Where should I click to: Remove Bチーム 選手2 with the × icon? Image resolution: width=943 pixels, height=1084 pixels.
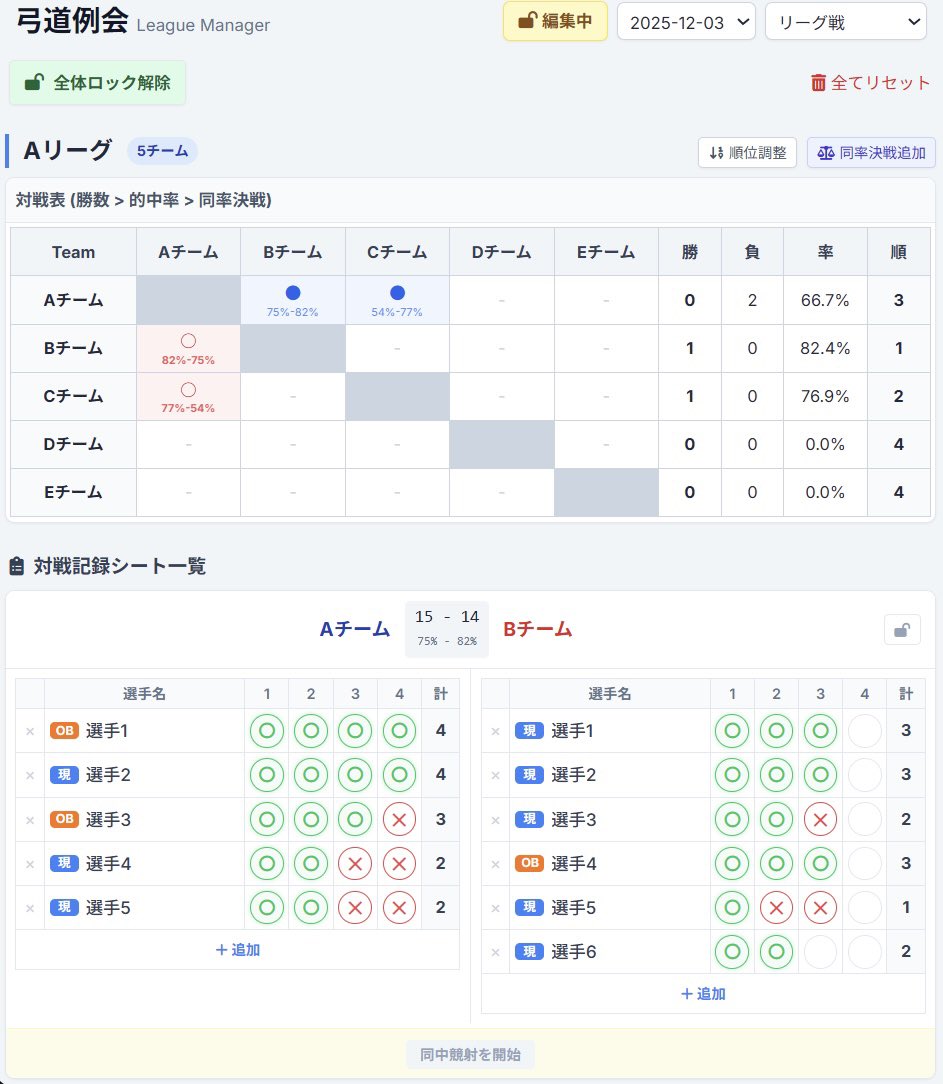click(495, 776)
